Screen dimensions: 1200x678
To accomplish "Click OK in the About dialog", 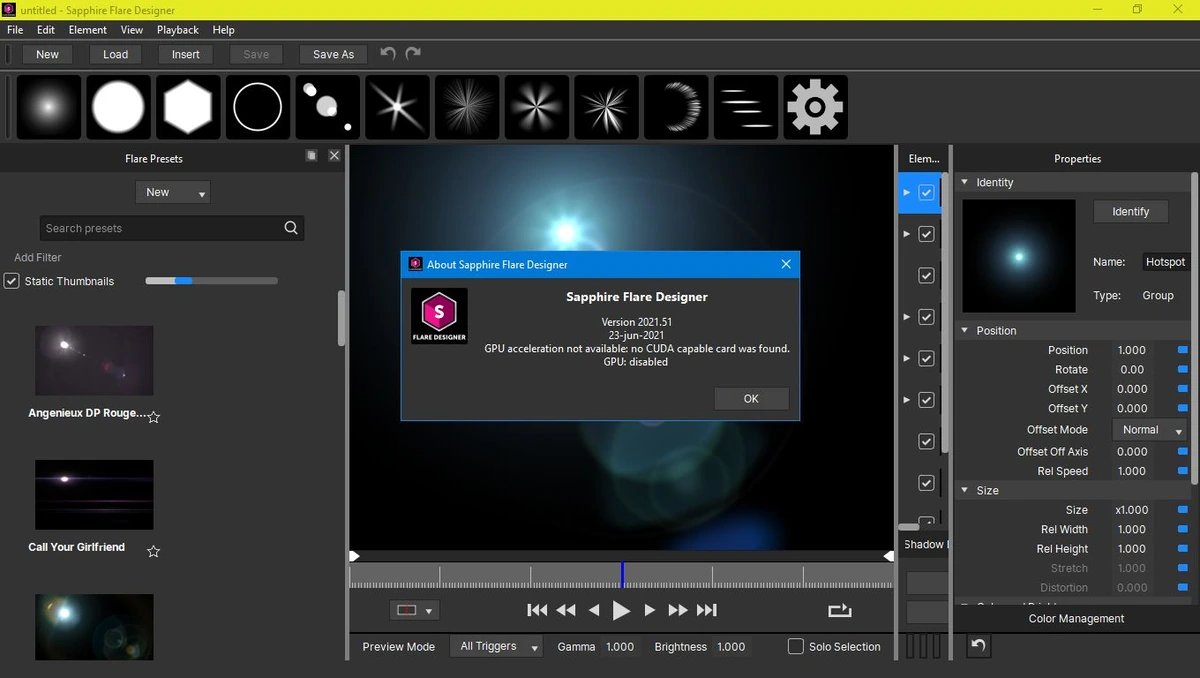I will coord(751,398).
